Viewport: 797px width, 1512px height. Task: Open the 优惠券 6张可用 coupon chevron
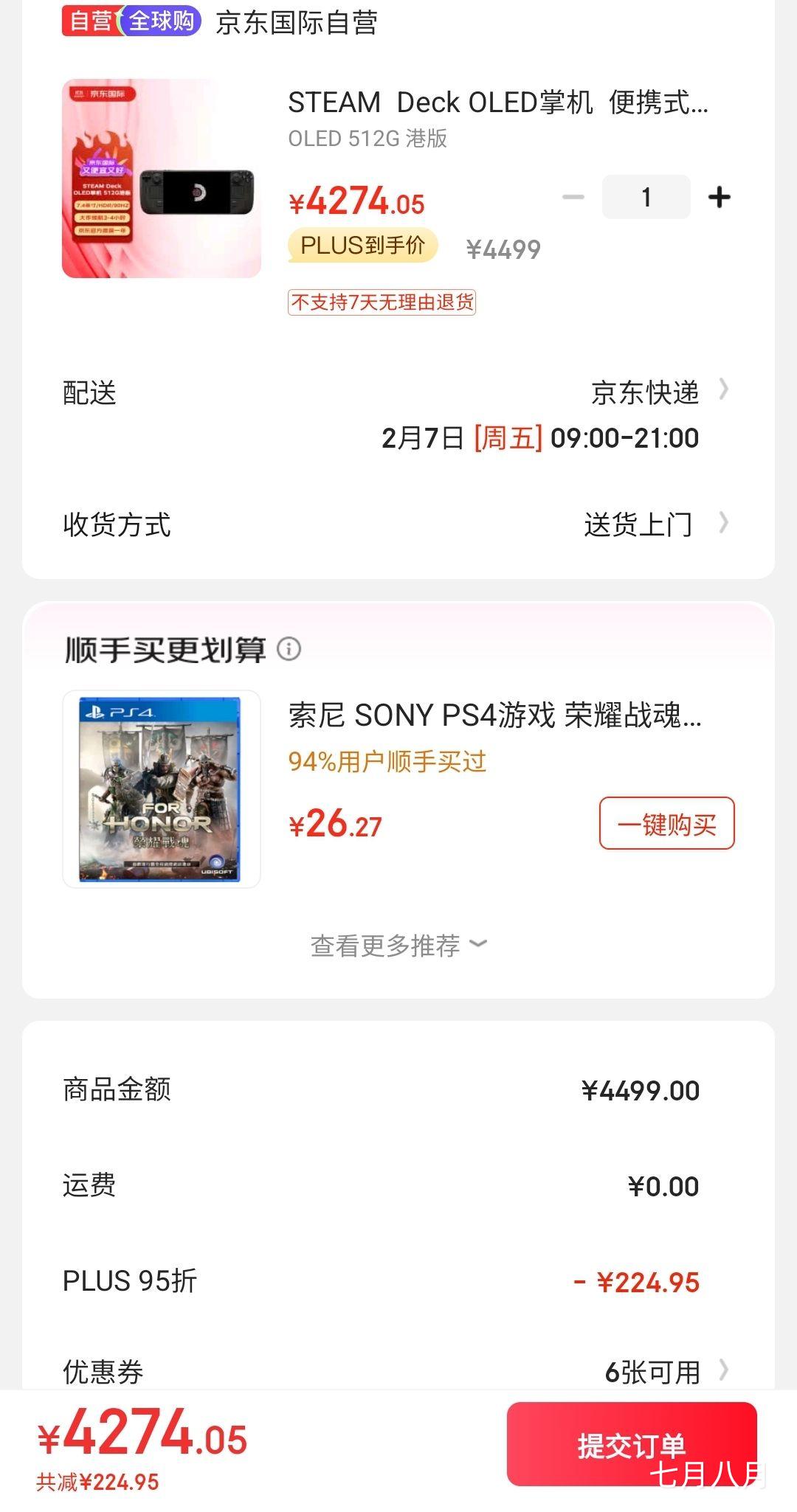tap(724, 1370)
